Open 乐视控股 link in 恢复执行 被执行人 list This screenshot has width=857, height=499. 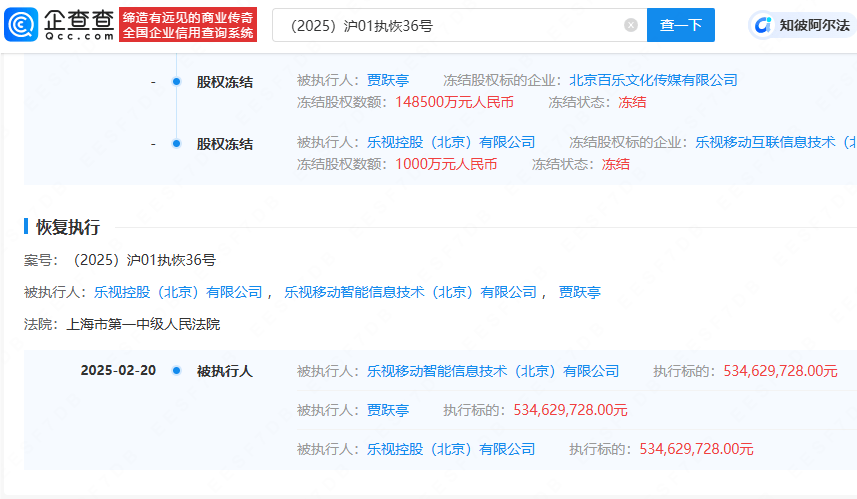click(x=178, y=292)
